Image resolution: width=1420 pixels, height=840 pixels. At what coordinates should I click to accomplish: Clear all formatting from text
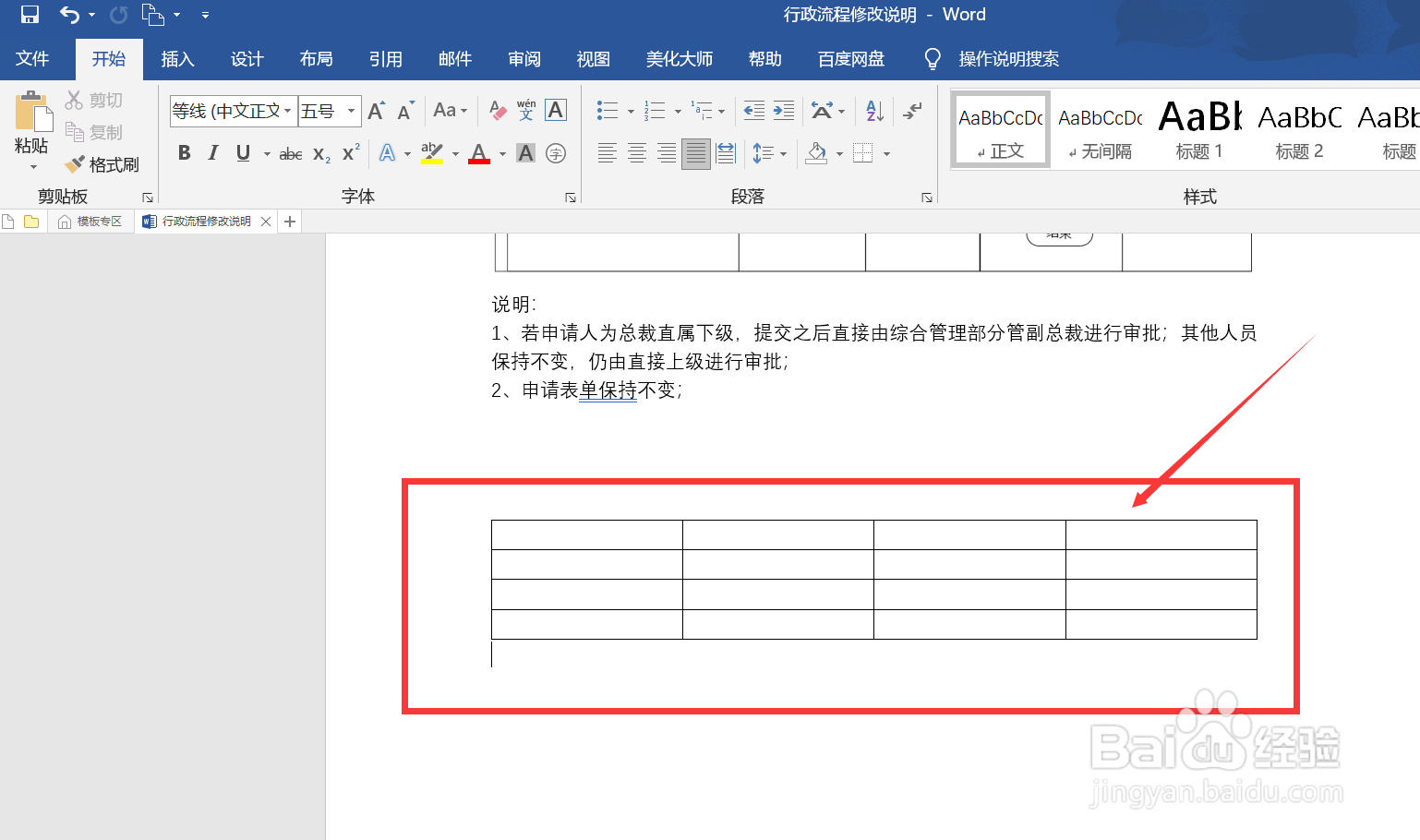pos(497,110)
